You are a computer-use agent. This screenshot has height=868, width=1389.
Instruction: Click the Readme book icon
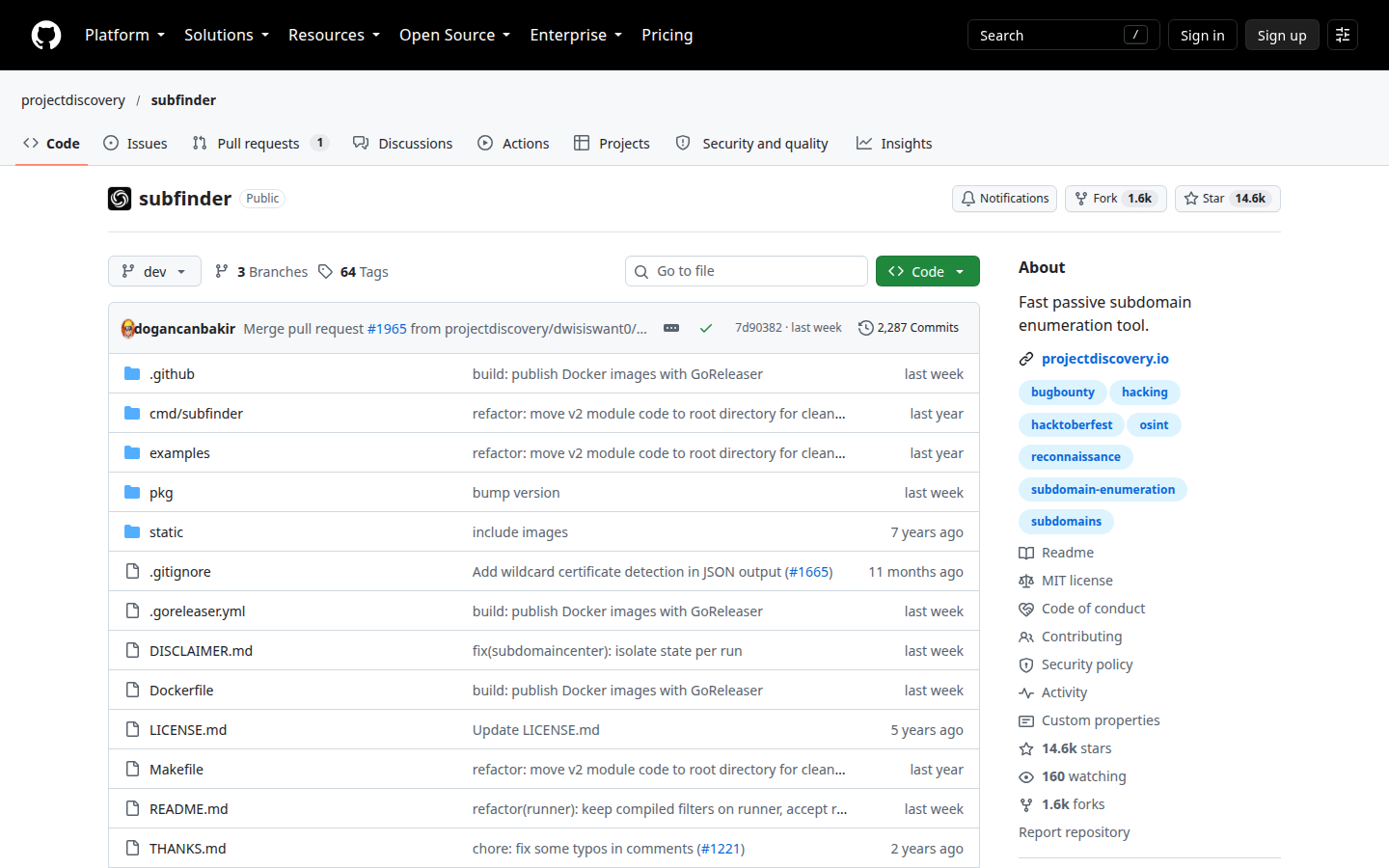click(1026, 553)
